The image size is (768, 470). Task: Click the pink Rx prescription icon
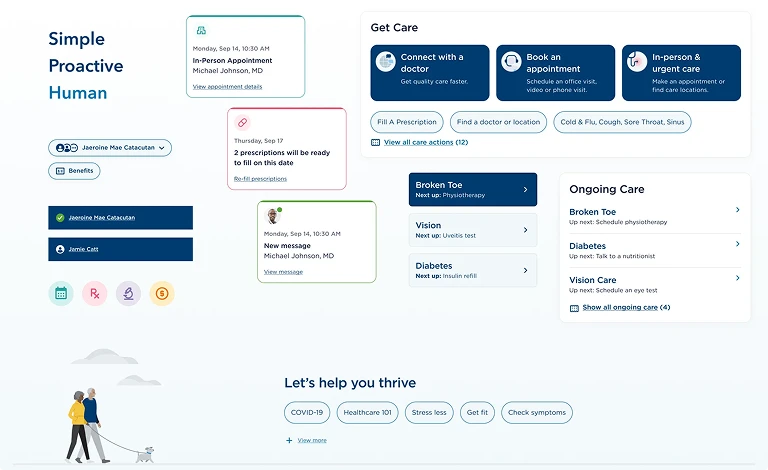click(94, 293)
